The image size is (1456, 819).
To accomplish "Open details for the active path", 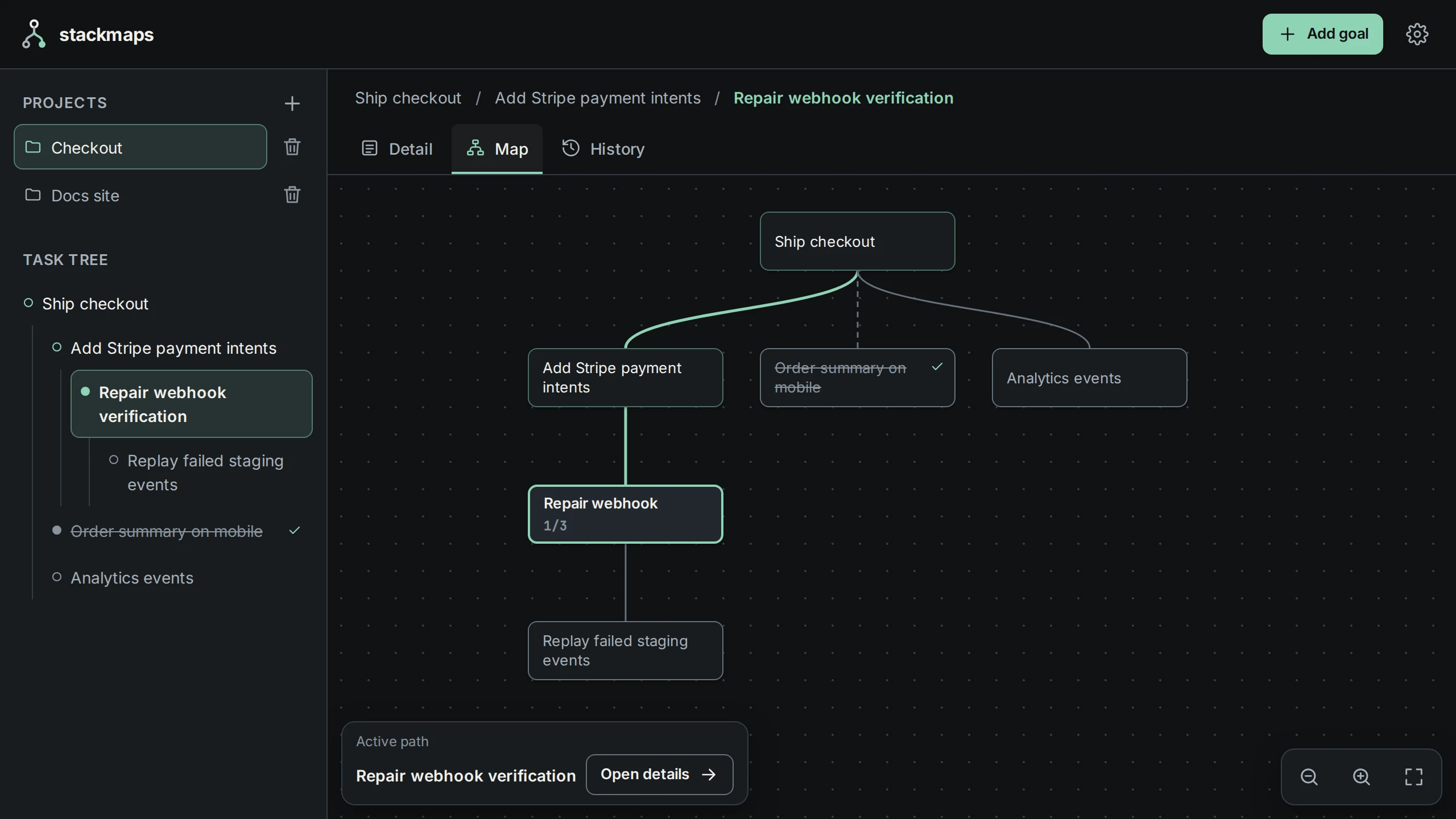I will click(659, 774).
